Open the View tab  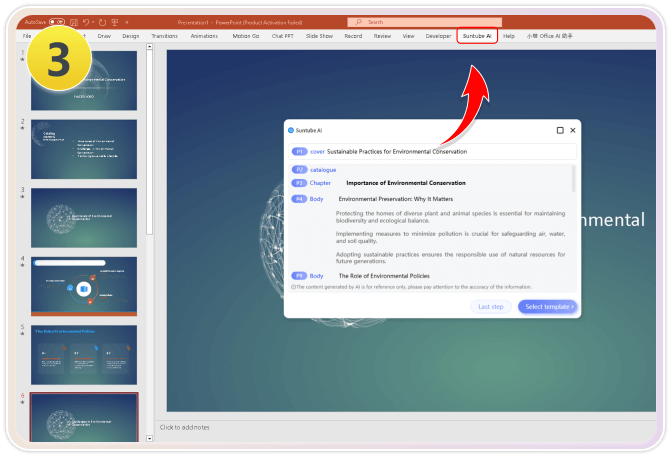408,36
